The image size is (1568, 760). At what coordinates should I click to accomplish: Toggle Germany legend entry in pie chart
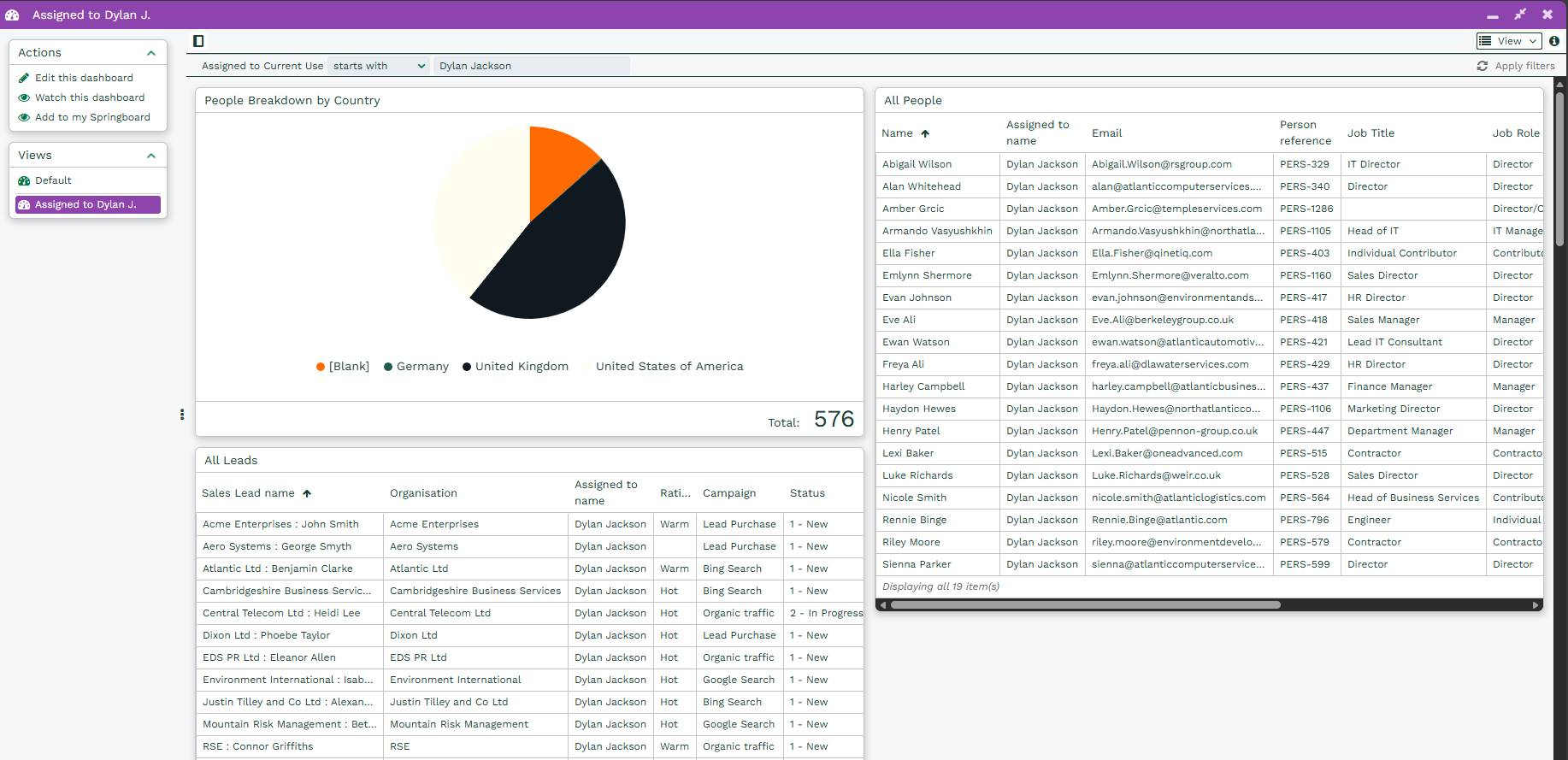[416, 366]
